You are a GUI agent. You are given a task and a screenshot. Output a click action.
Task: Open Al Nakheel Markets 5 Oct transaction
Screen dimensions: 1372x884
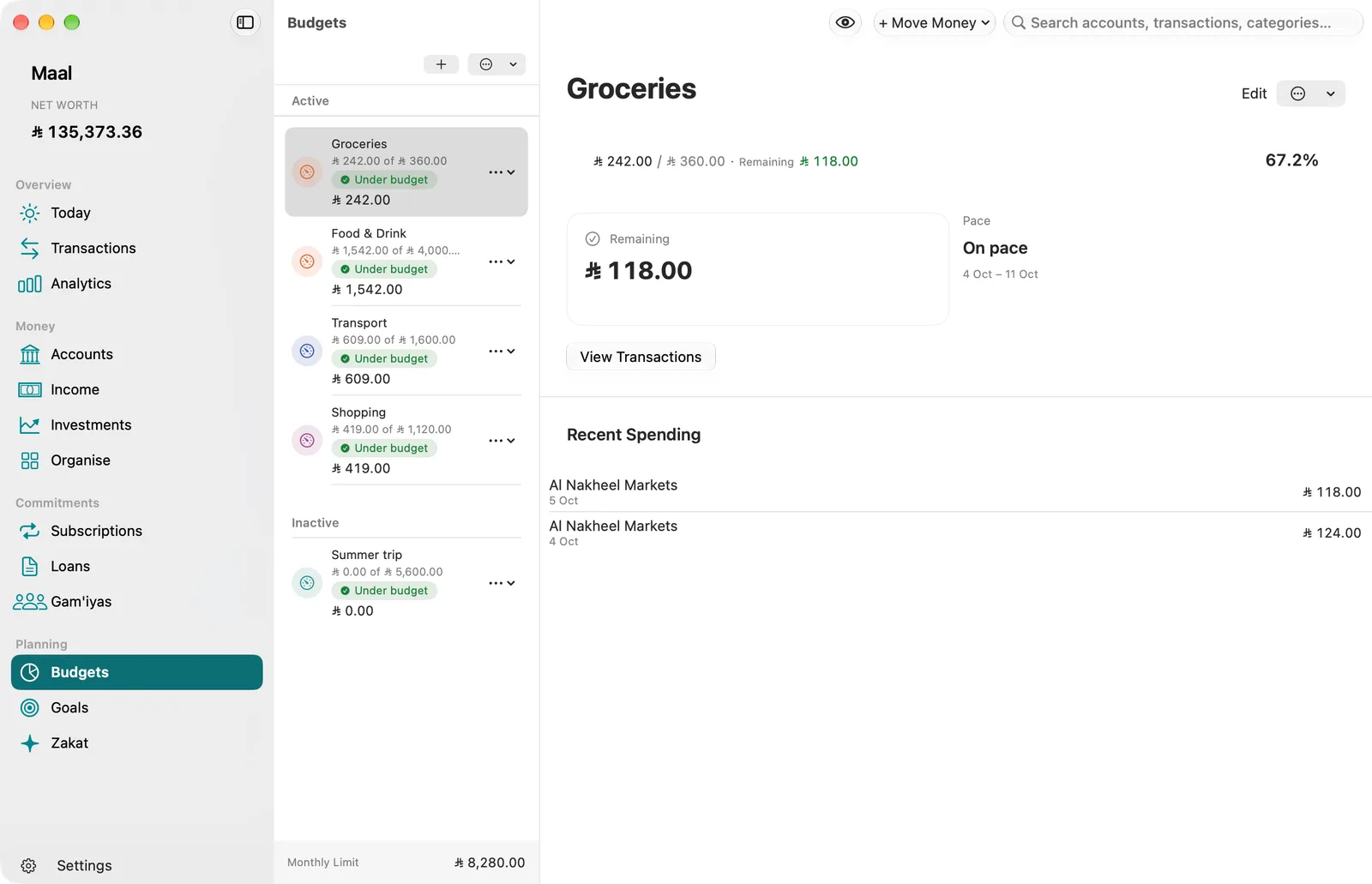pos(955,491)
